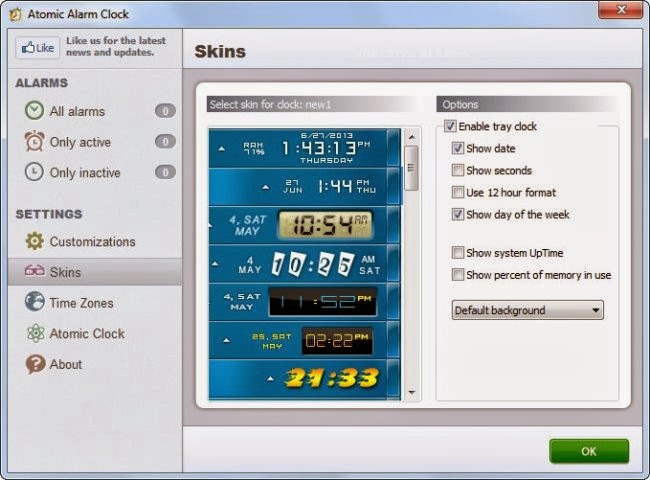Enable Use 12 hour format
Viewport: 650px width, 480px height.
[458, 192]
